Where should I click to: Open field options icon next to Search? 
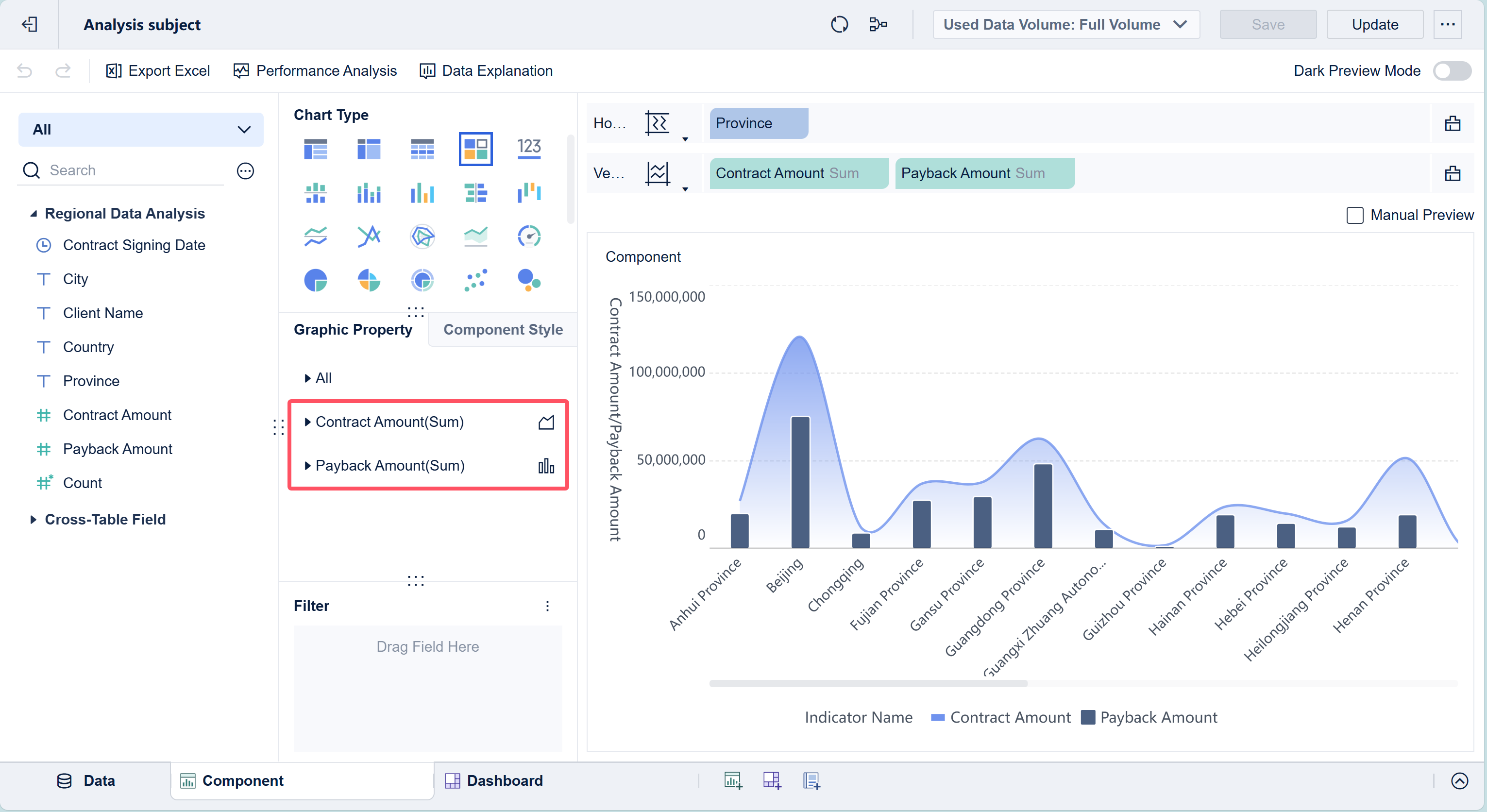(x=245, y=170)
